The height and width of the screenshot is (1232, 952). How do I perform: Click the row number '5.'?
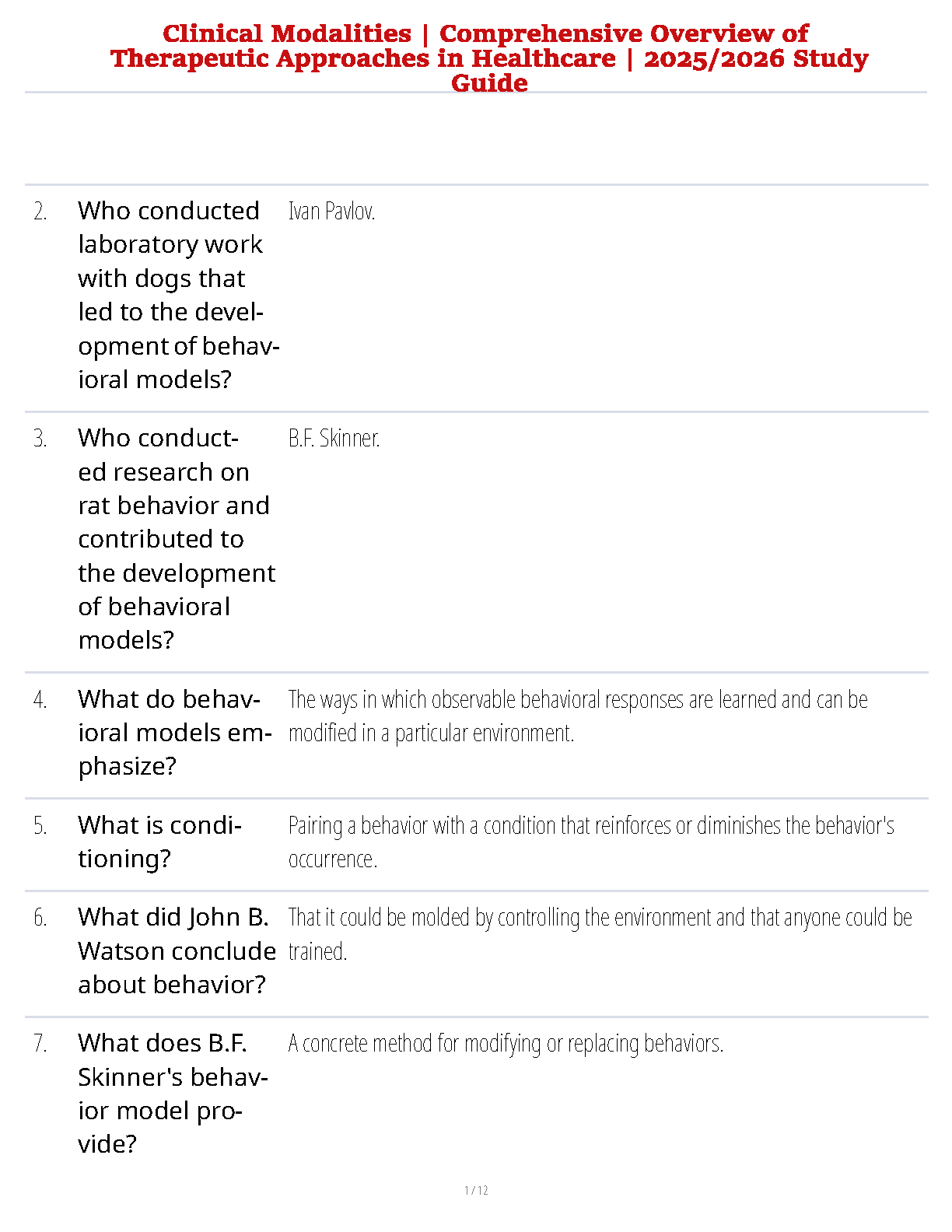point(40,826)
